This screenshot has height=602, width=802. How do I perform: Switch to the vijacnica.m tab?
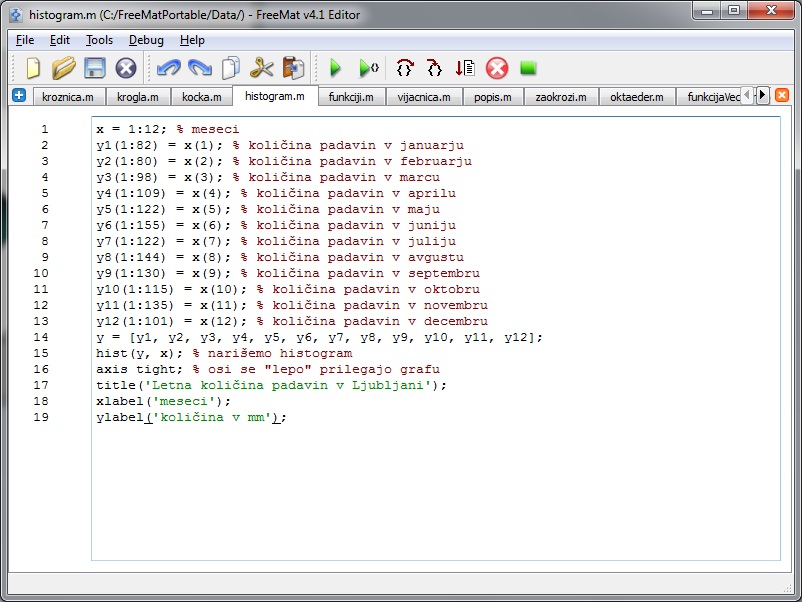point(423,97)
